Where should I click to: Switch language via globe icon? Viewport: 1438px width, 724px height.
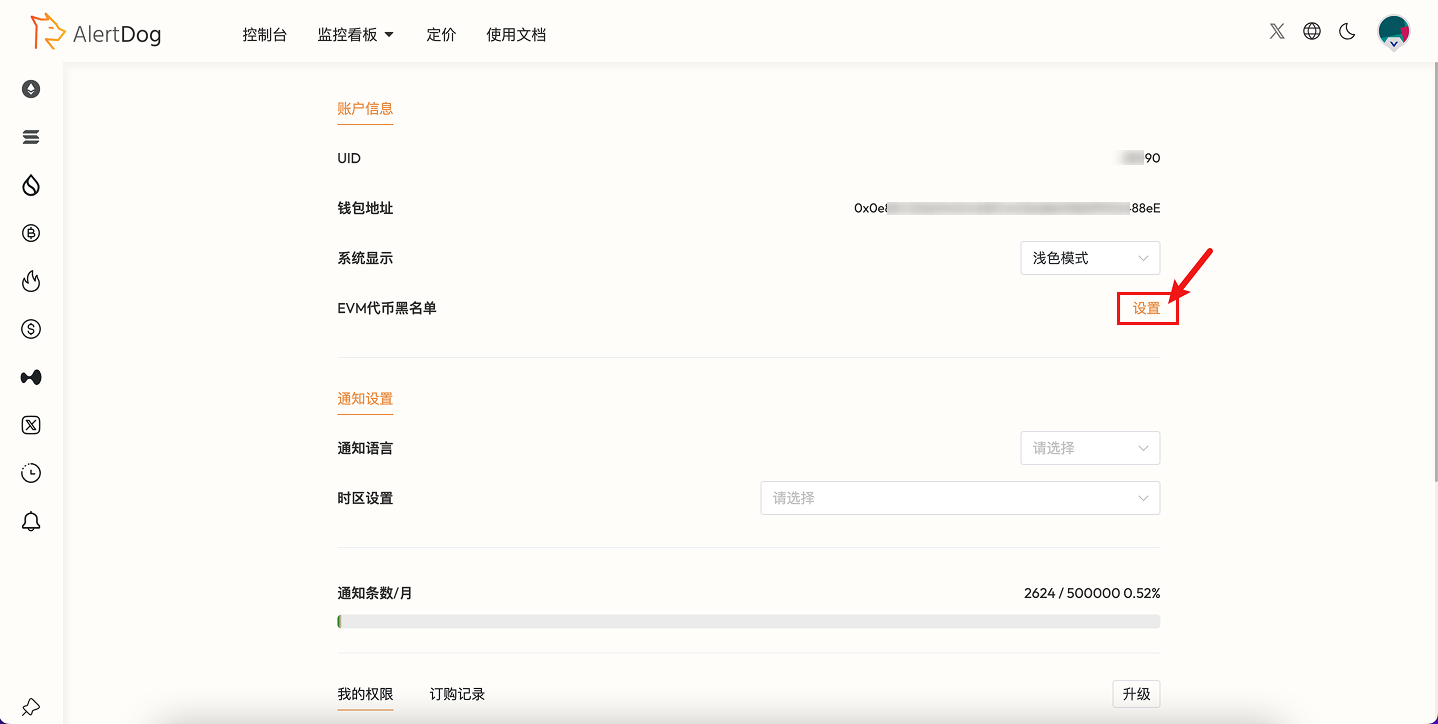click(1311, 31)
